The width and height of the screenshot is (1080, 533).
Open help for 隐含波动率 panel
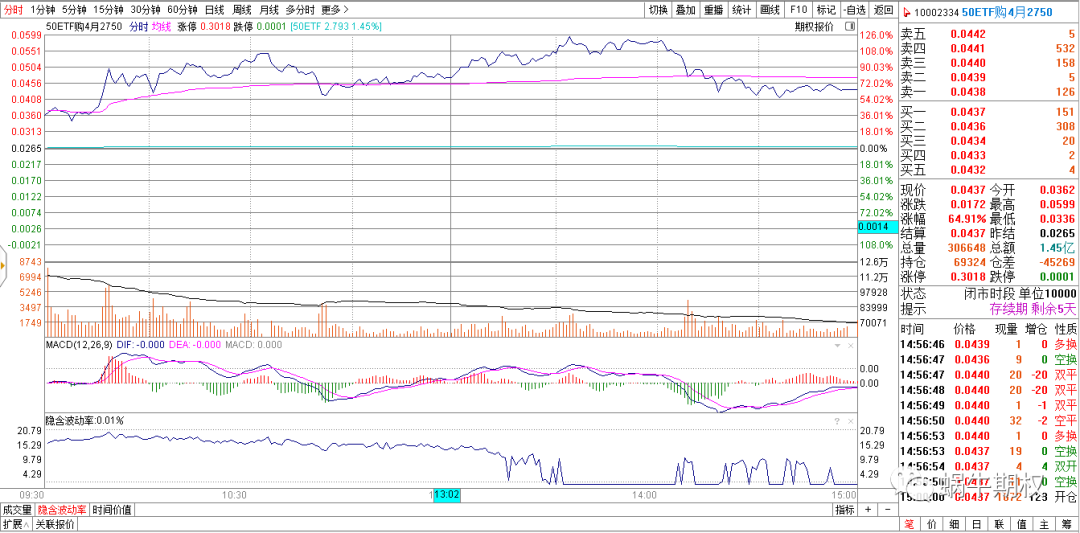837,420
